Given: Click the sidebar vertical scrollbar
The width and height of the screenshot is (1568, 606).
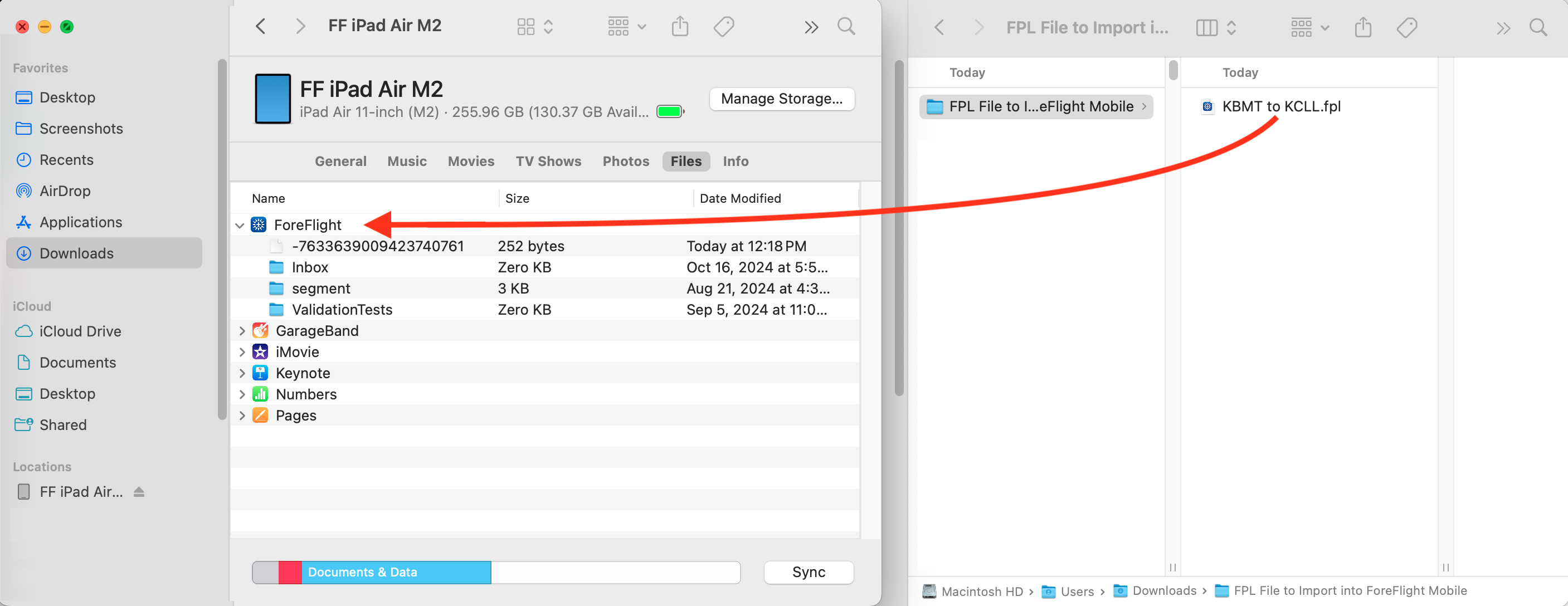Looking at the screenshot, I should point(222,238).
